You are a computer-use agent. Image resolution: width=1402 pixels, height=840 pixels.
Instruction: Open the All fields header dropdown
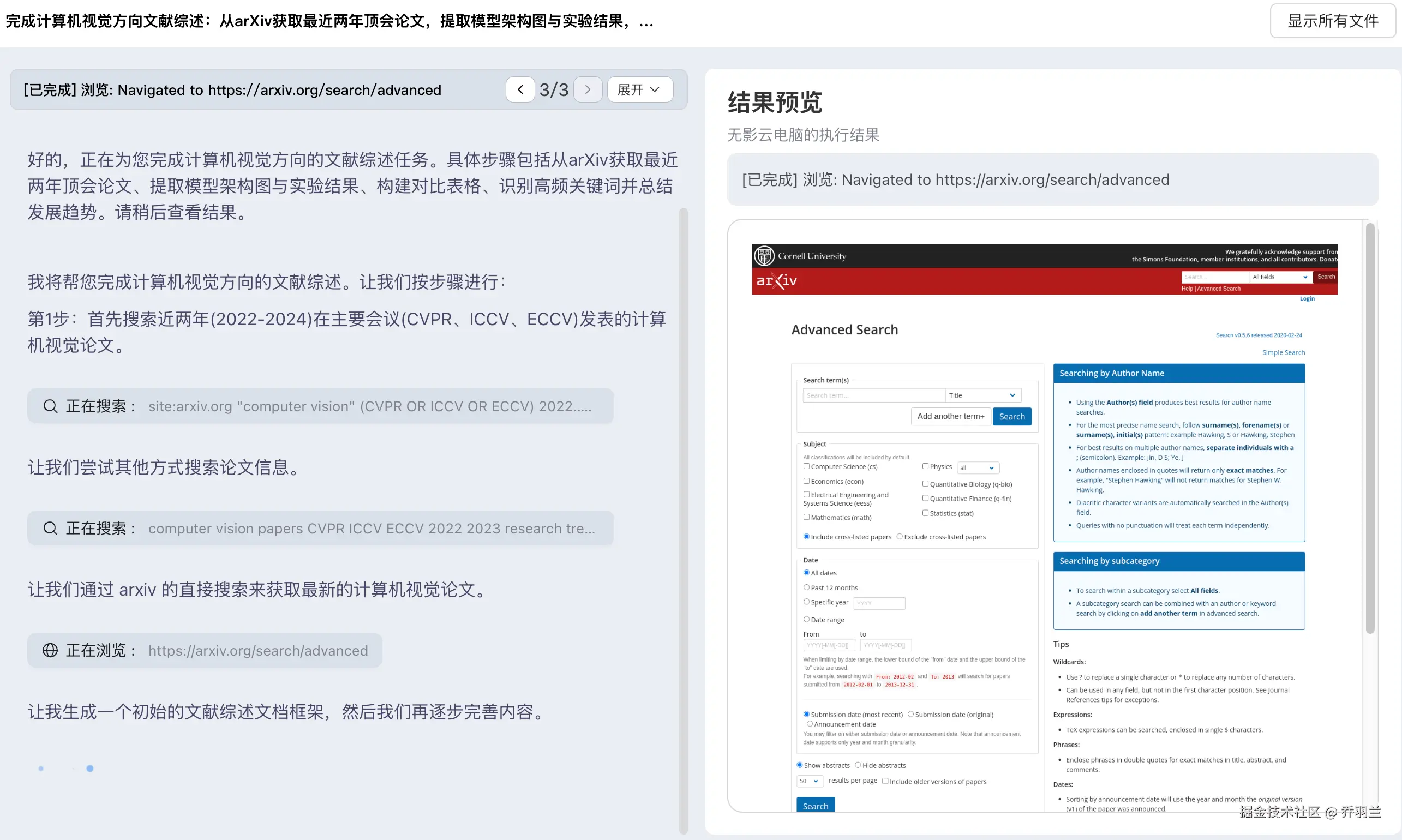1280,277
